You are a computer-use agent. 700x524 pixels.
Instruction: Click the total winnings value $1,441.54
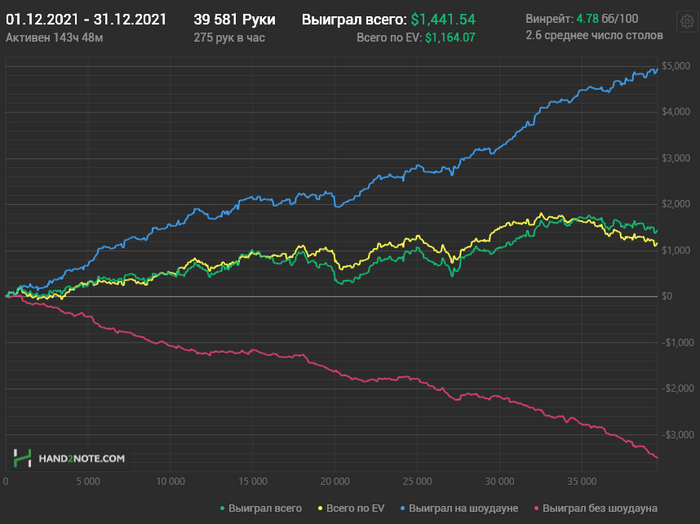point(443,20)
